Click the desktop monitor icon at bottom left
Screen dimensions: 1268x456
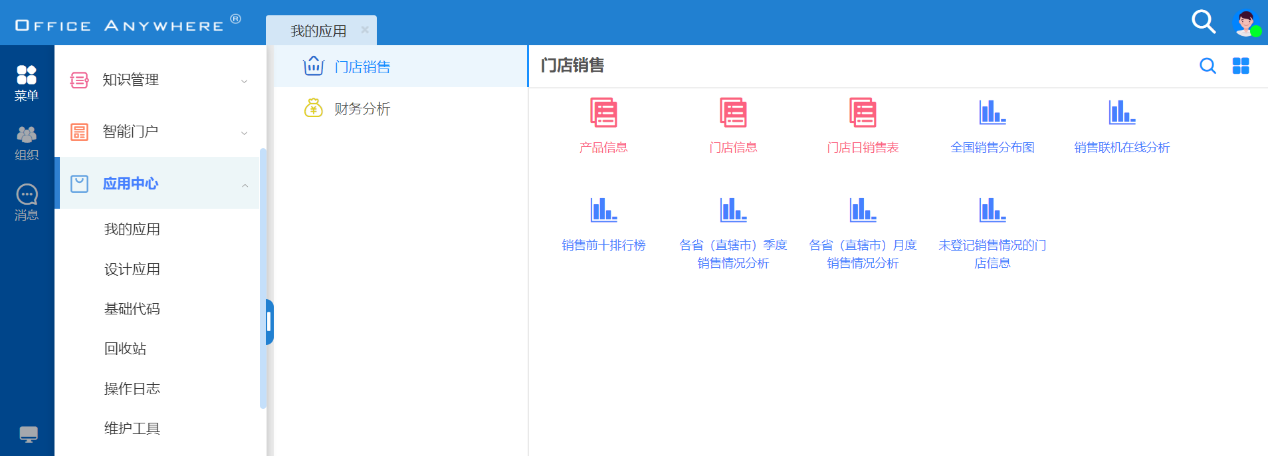(28, 434)
